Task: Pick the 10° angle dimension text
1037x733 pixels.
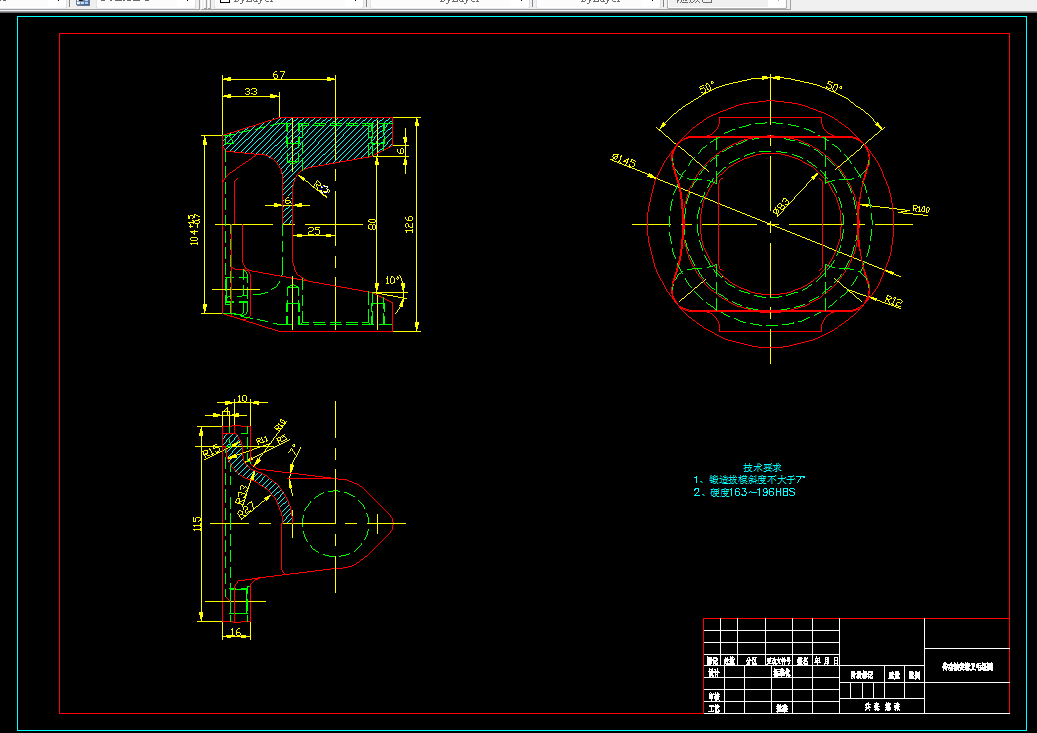Action: point(393,280)
